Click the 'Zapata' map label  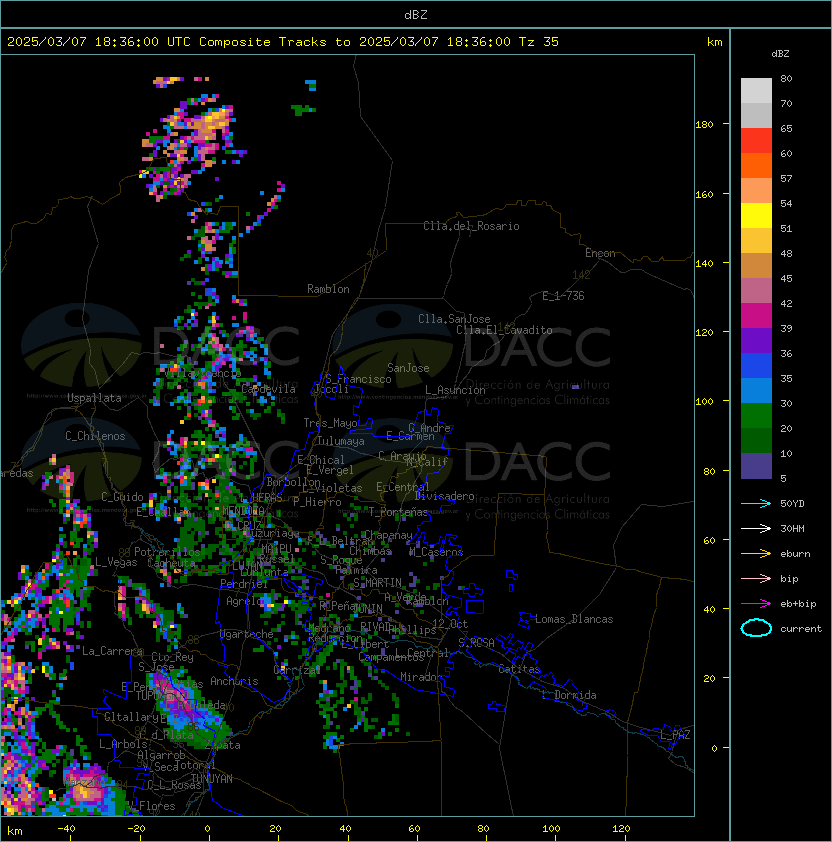tap(222, 745)
